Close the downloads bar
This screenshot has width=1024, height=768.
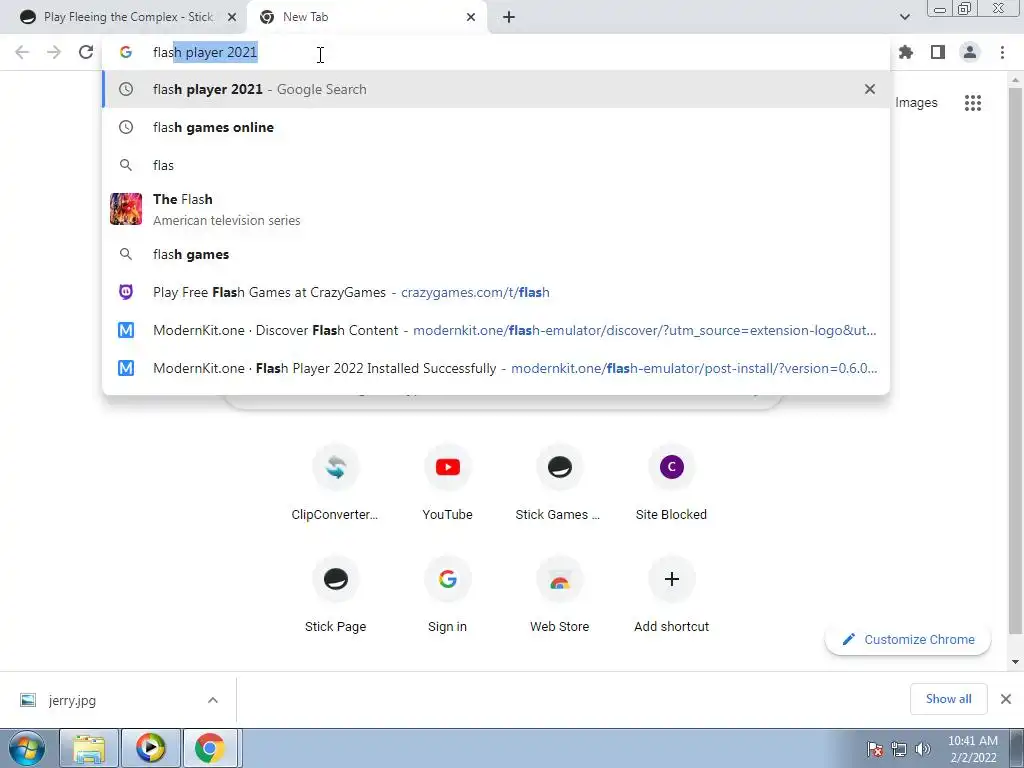point(1006,699)
